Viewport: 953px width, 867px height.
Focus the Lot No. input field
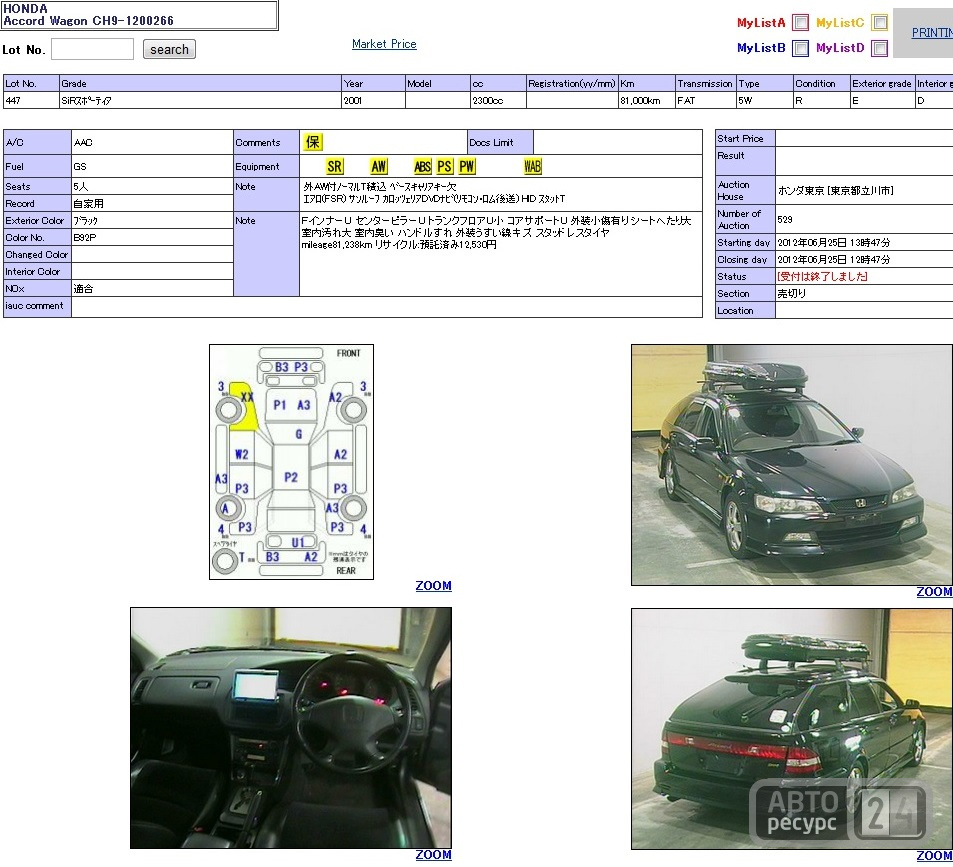tap(92, 49)
